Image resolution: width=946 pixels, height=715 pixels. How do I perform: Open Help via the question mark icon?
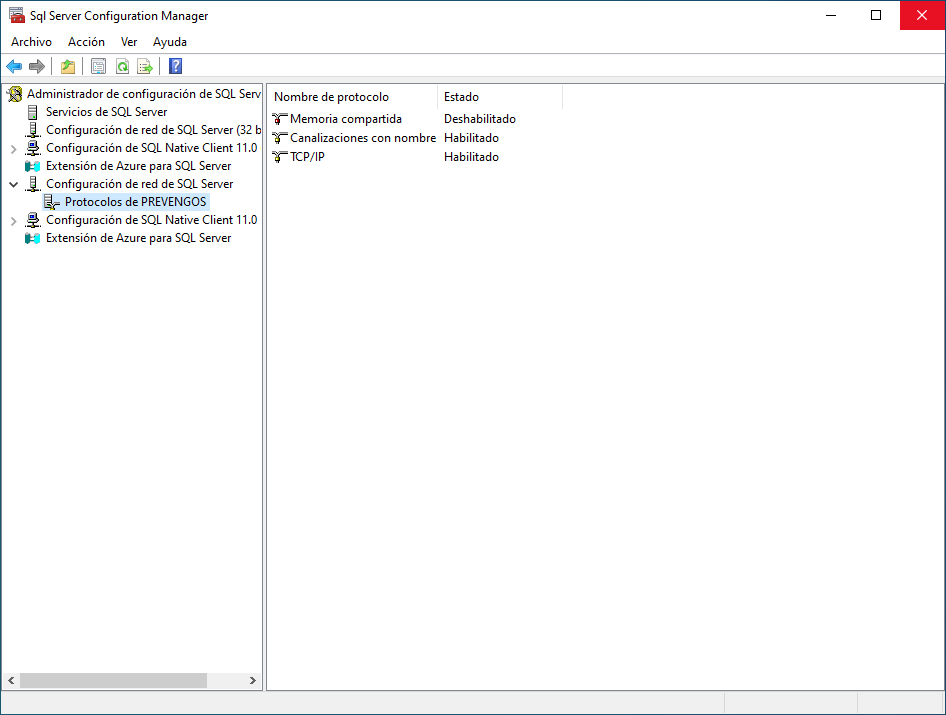pos(176,67)
